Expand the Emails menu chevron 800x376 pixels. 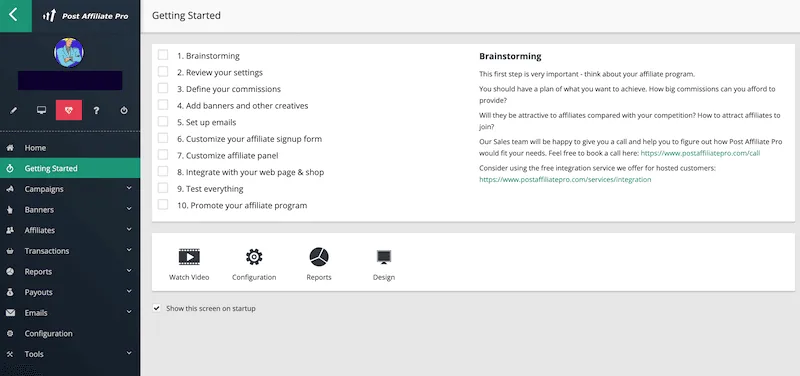(129, 312)
